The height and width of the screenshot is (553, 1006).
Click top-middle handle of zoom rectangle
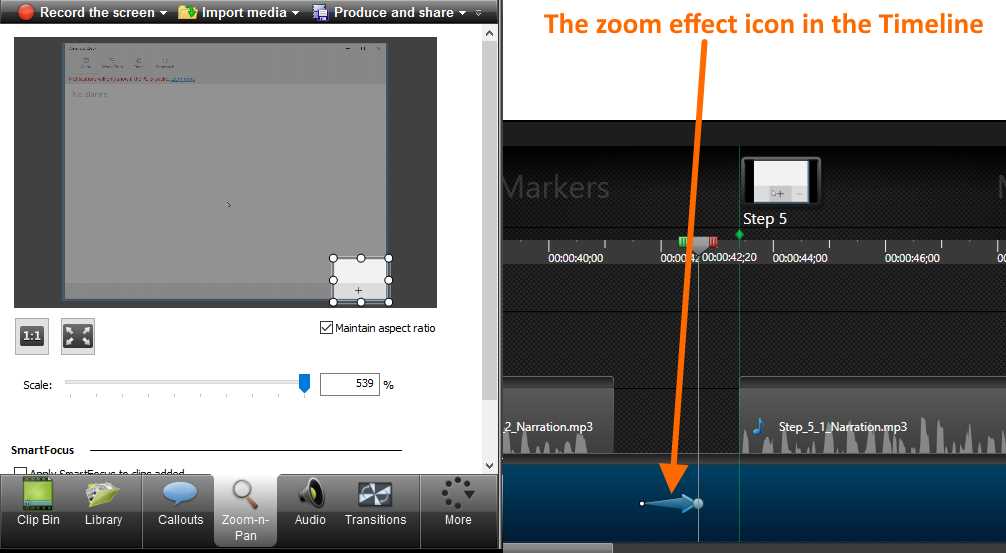(361, 259)
